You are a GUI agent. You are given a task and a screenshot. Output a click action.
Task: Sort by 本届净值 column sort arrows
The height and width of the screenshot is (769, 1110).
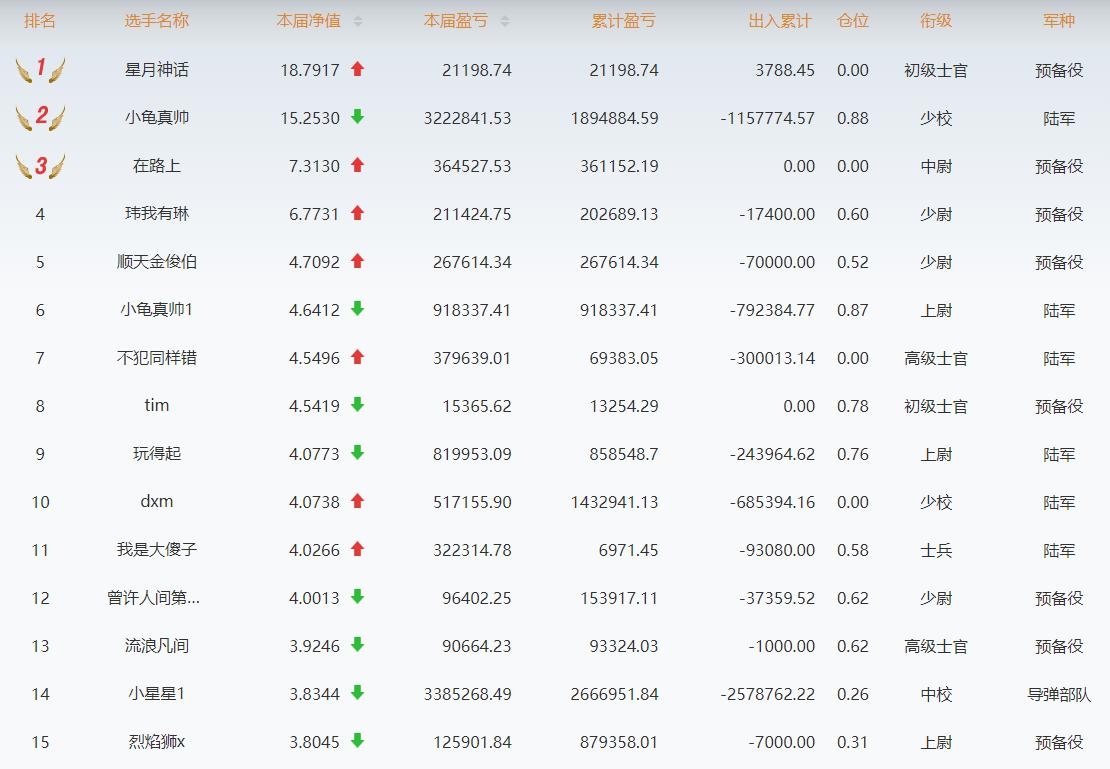[x=358, y=21]
